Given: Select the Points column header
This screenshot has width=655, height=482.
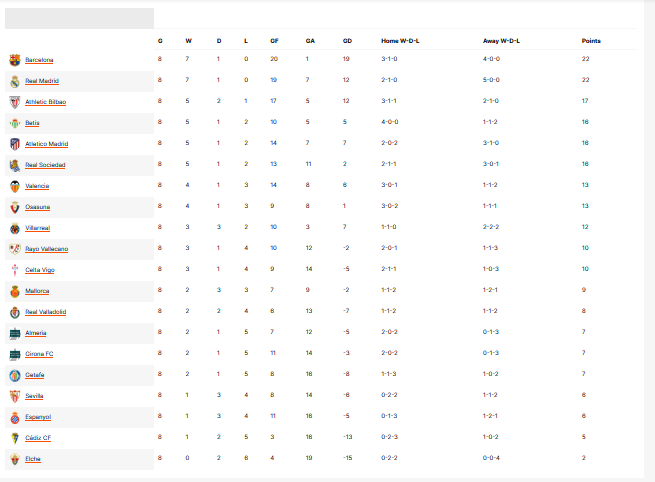Looking at the screenshot, I should point(591,41).
